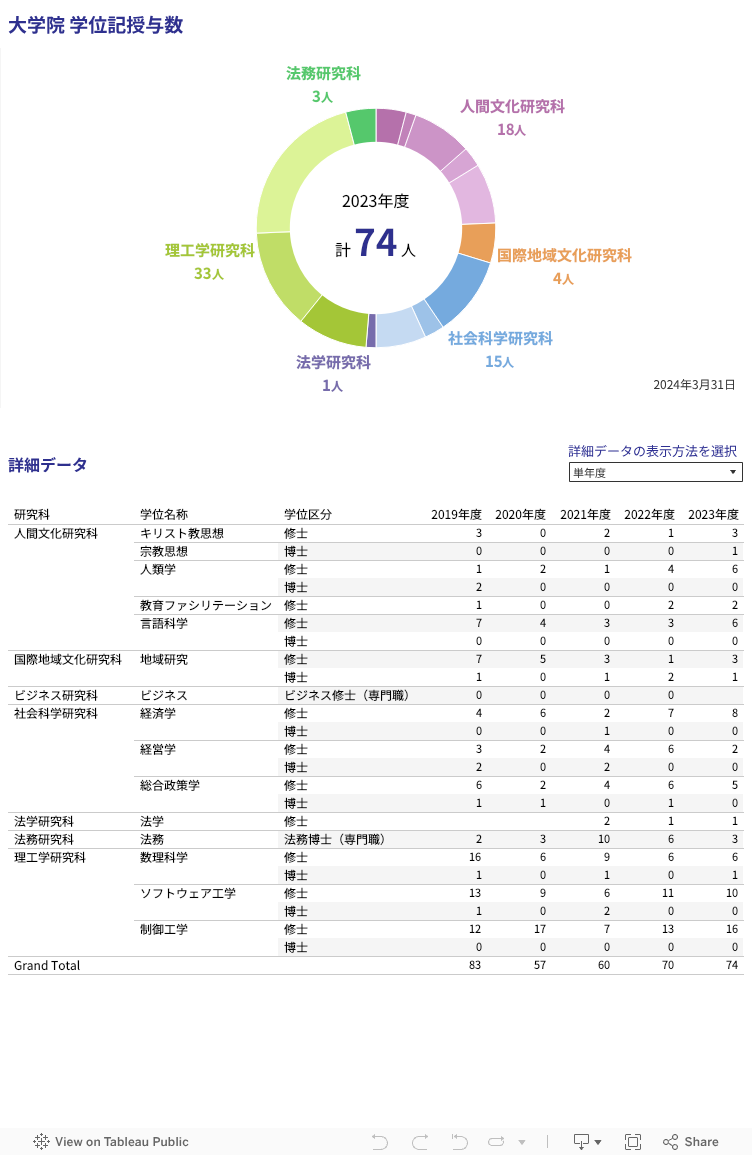Image resolution: width=752 pixels, height=1155 pixels.
Task: Click the Tableau logo icon in footer
Action: [41, 1142]
